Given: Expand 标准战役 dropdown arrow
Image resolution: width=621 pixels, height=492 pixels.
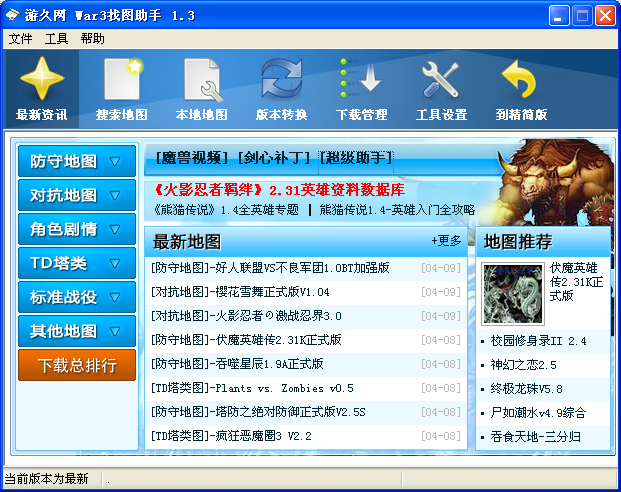Looking at the screenshot, I should [x=115, y=297].
